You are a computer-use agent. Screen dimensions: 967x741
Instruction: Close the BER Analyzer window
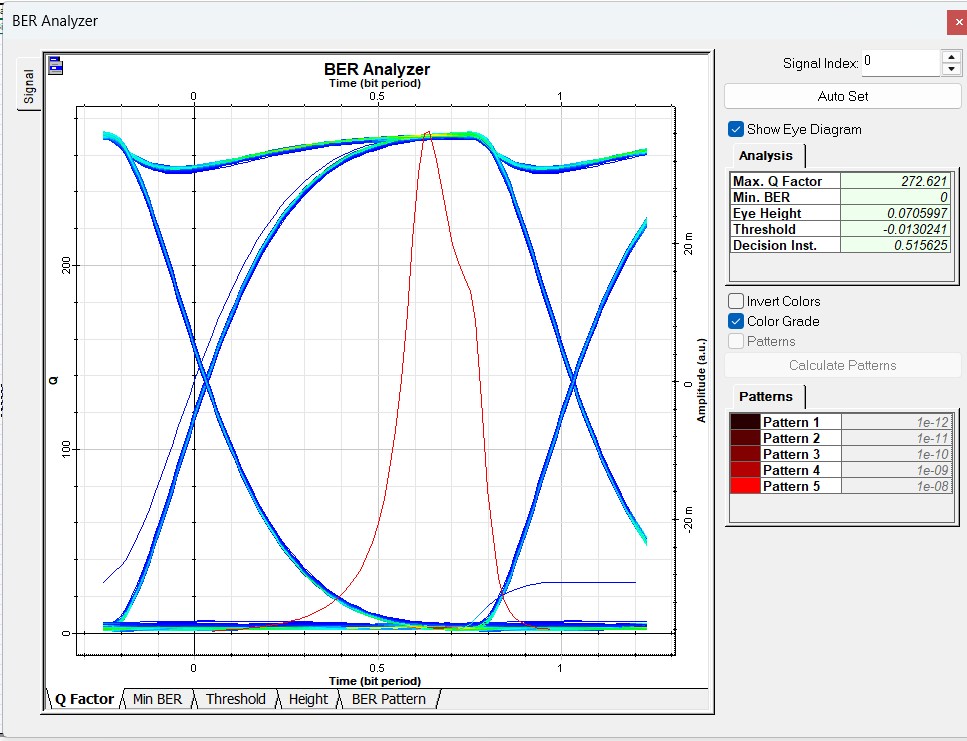coord(958,22)
